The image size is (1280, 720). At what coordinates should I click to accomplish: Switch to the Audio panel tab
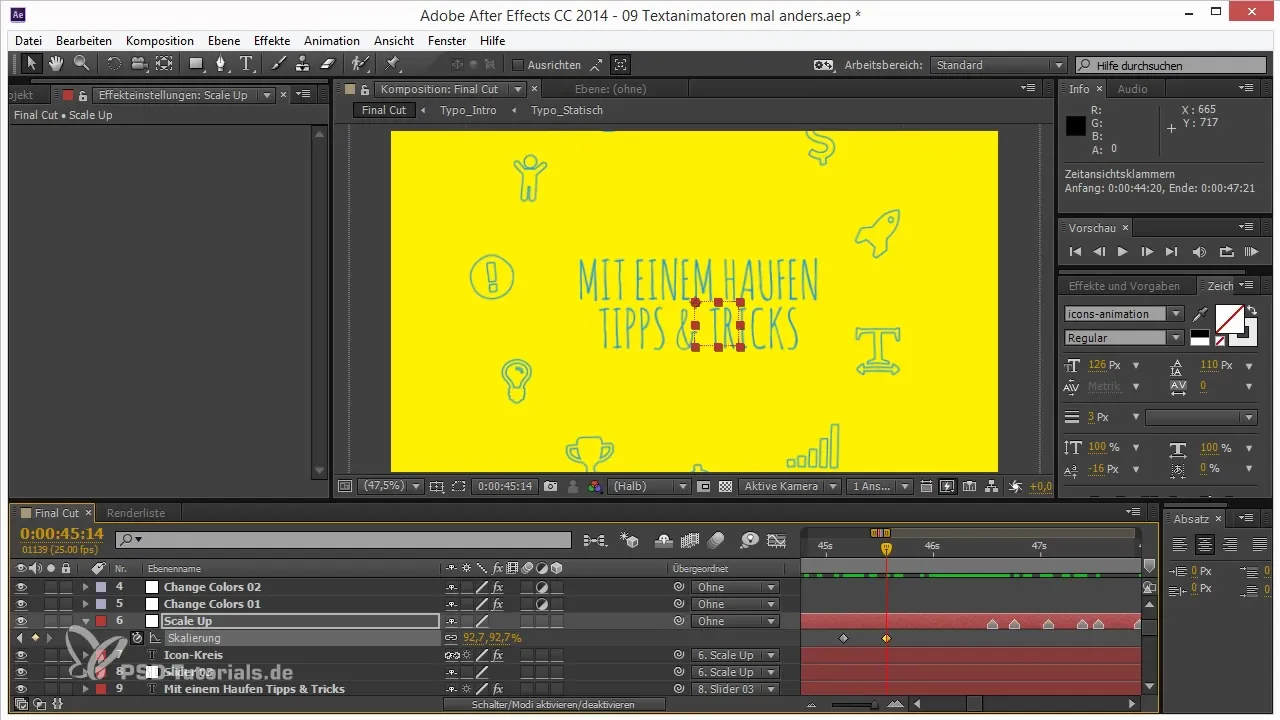point(1133,89)
